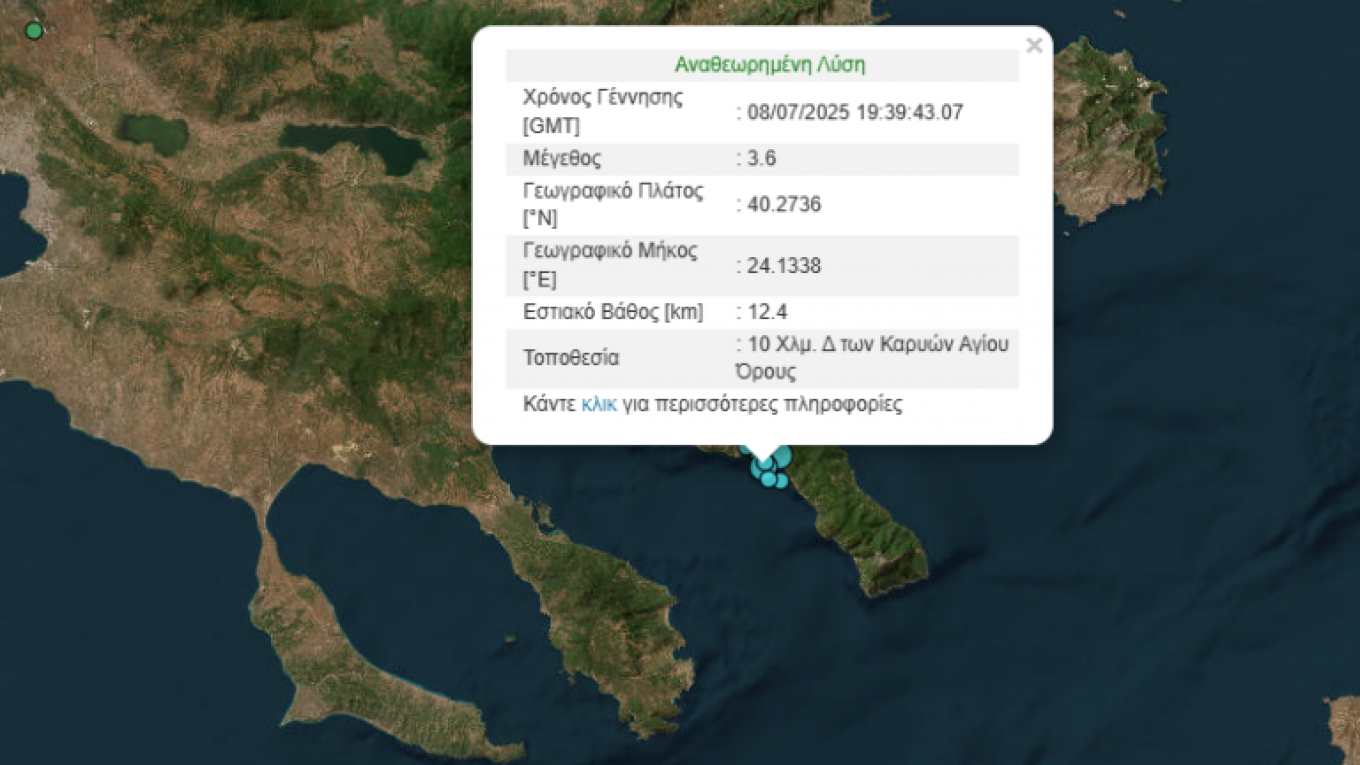Follow the blue 'κλικ' link for more info

click(x=598, y=405)
